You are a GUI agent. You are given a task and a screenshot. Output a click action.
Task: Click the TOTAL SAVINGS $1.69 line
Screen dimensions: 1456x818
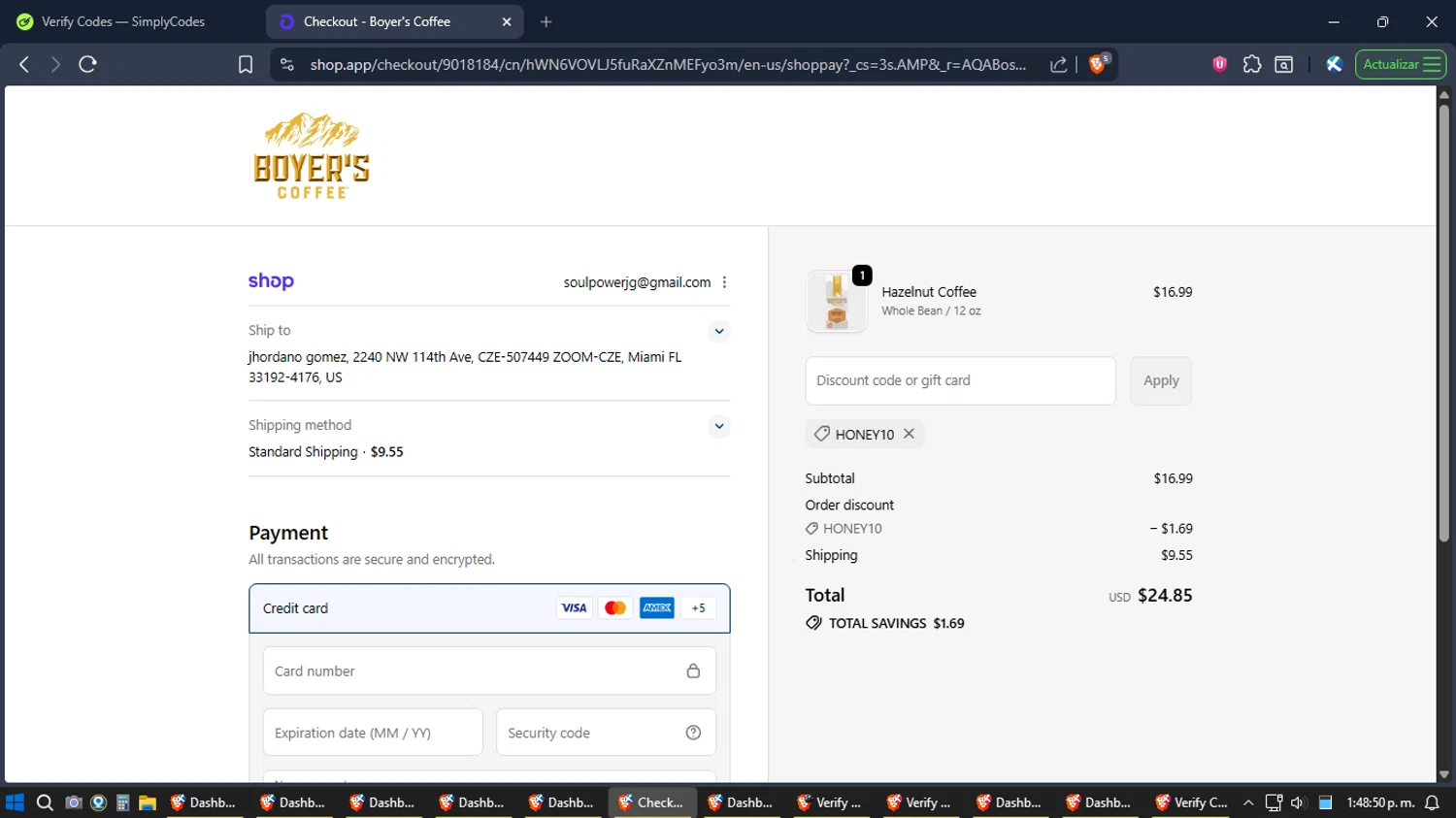[885, 623]
